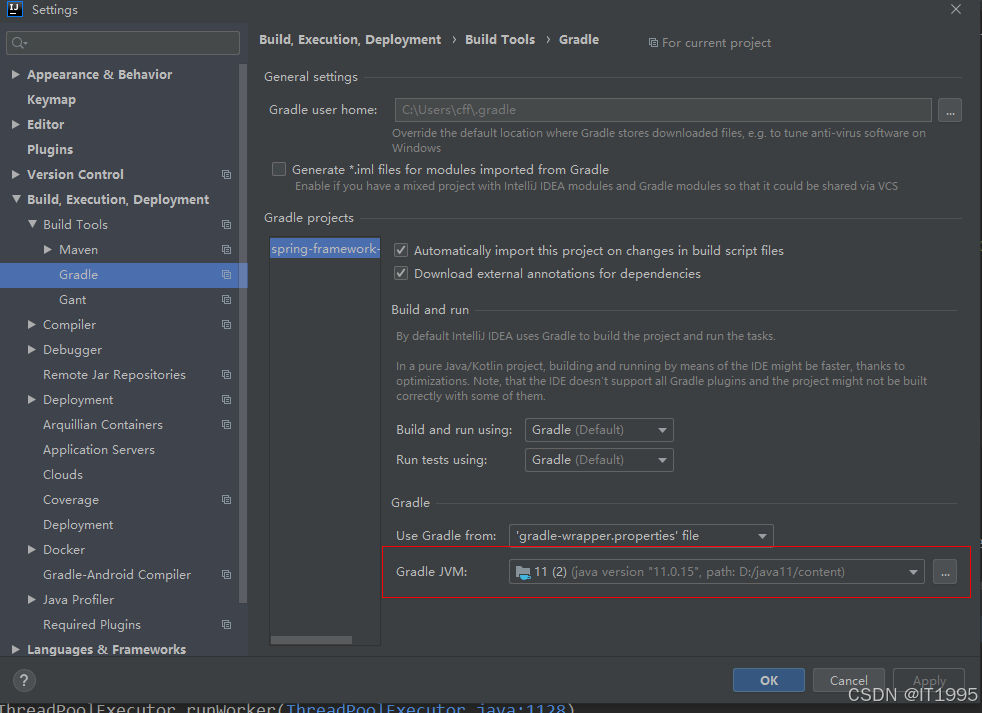Viewport: 982px width, 713px height.
Task: Click the project-level icon beside Gradle-Android Compiler
Action: click(227, 575)
